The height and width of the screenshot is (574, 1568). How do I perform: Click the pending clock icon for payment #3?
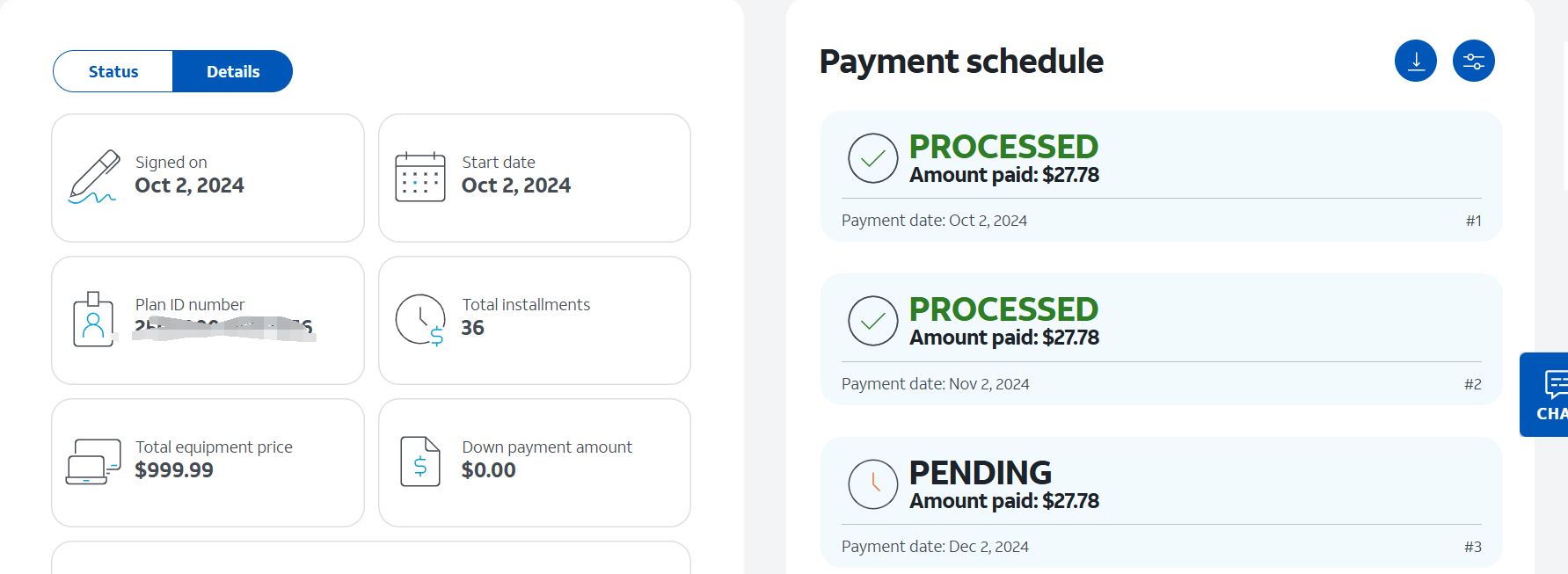point(872,483)
